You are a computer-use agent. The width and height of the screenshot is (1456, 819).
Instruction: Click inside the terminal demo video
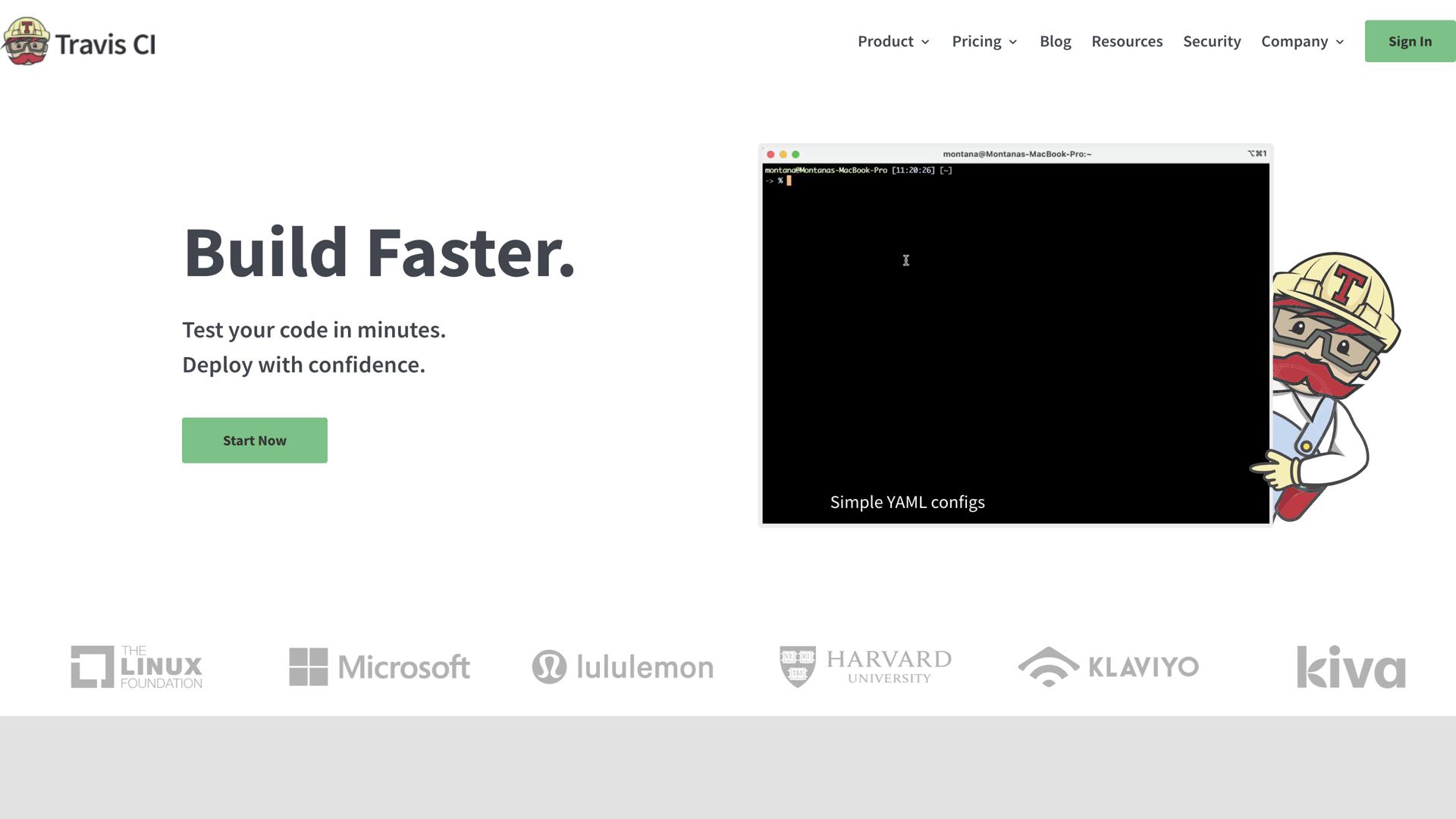coord(1015,341)
